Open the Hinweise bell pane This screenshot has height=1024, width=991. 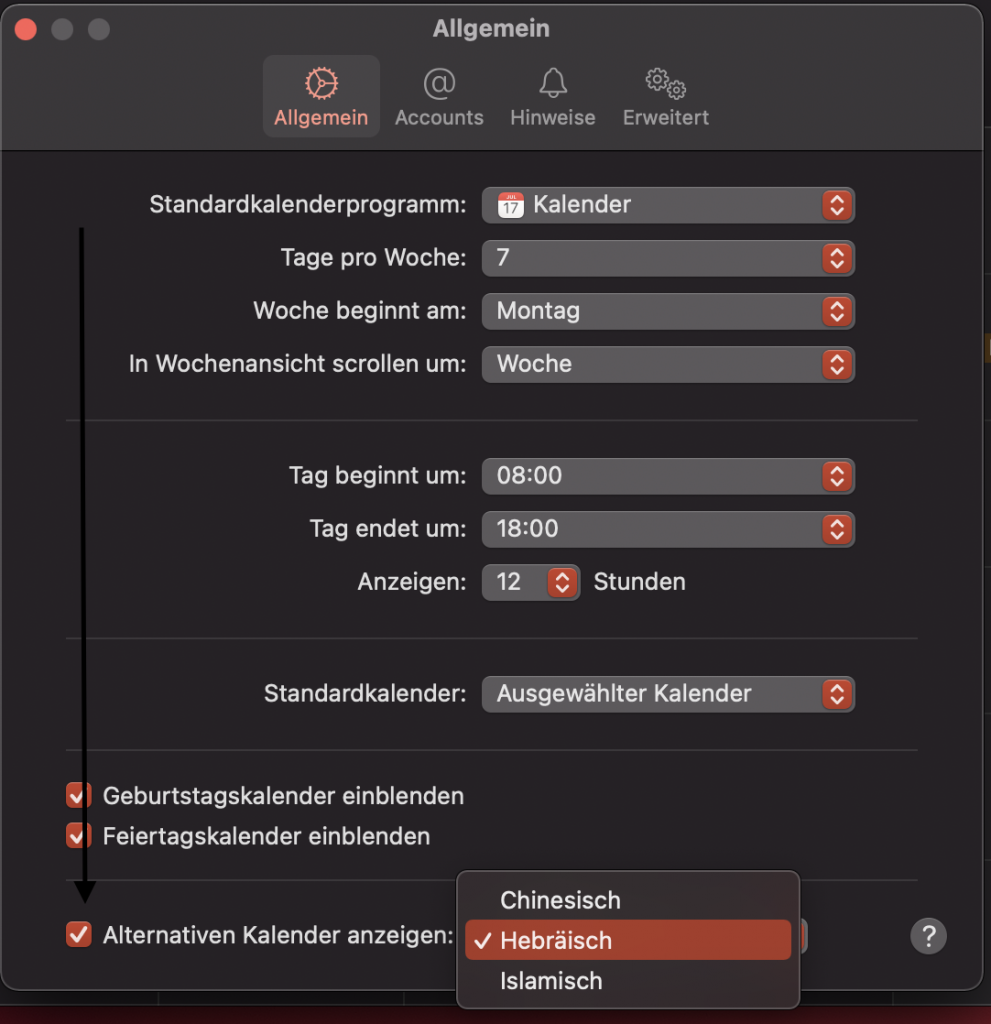click(553, 97)
